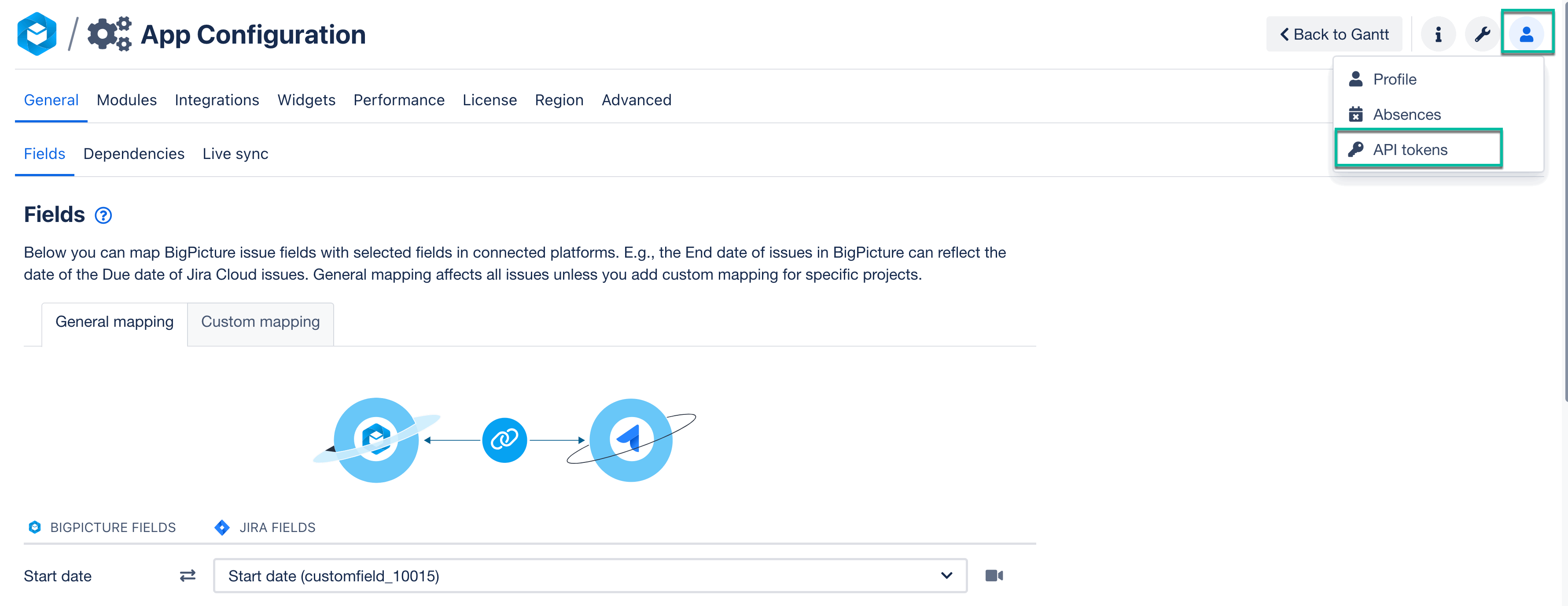Click the Fields help question mark icon
This screenshot has width=1568, height=606.
click(x=102, y=215)
